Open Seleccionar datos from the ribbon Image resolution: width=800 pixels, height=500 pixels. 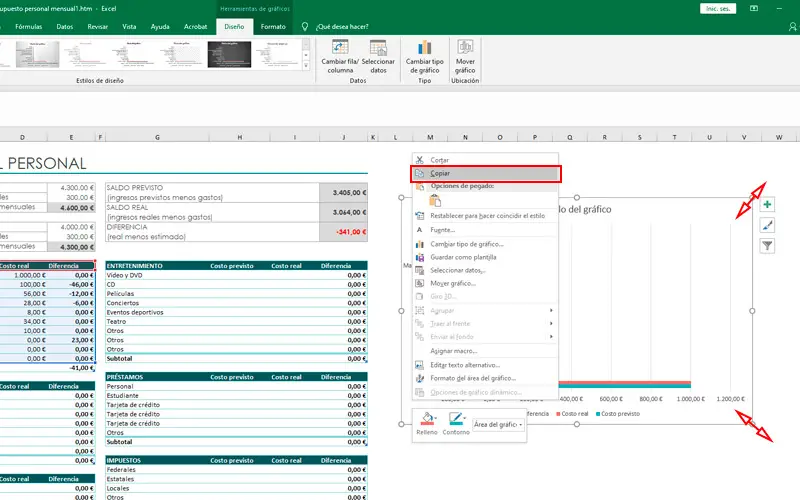(x=378, y=47)
